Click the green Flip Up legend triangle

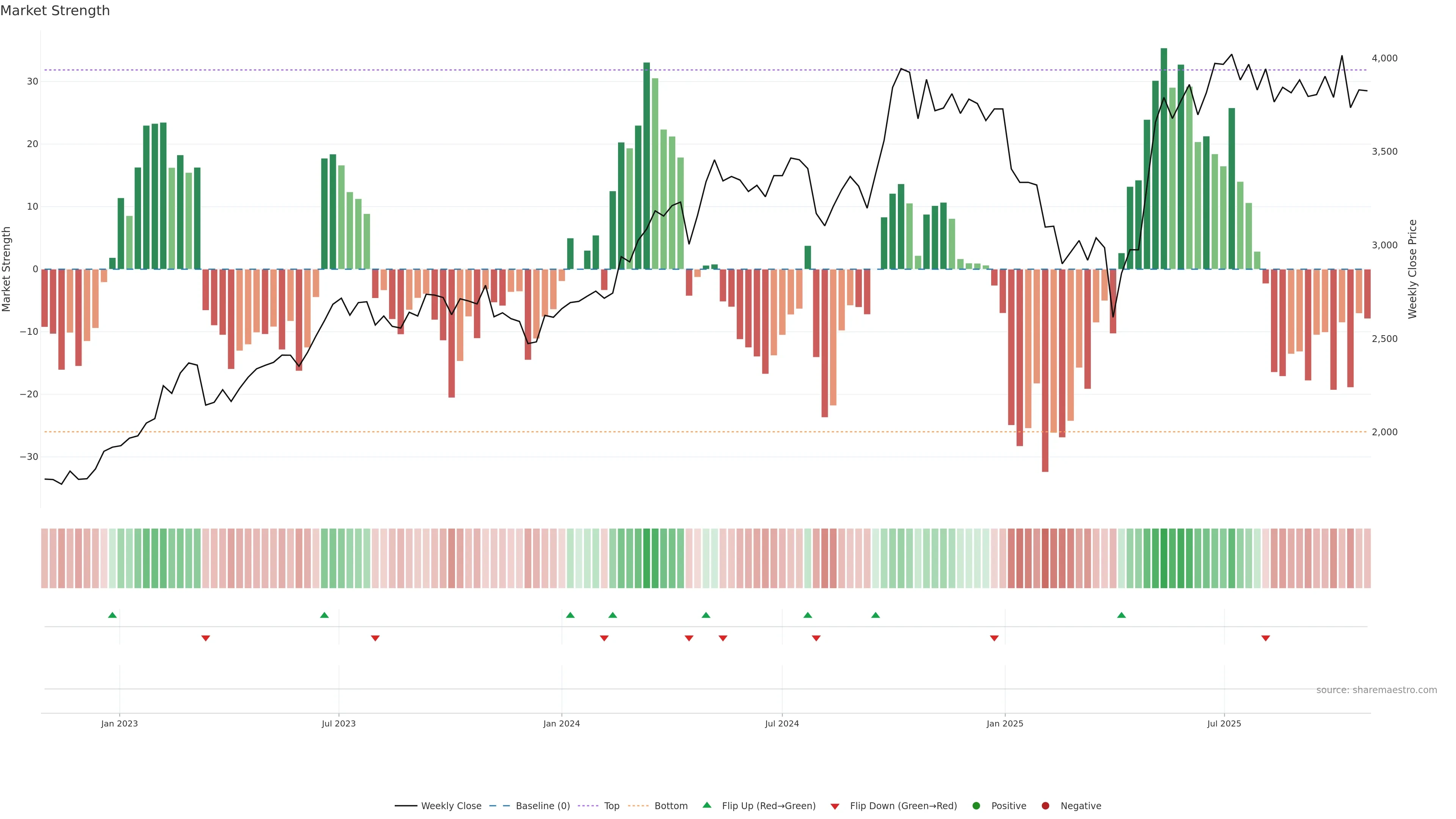(x=706, y=805)
